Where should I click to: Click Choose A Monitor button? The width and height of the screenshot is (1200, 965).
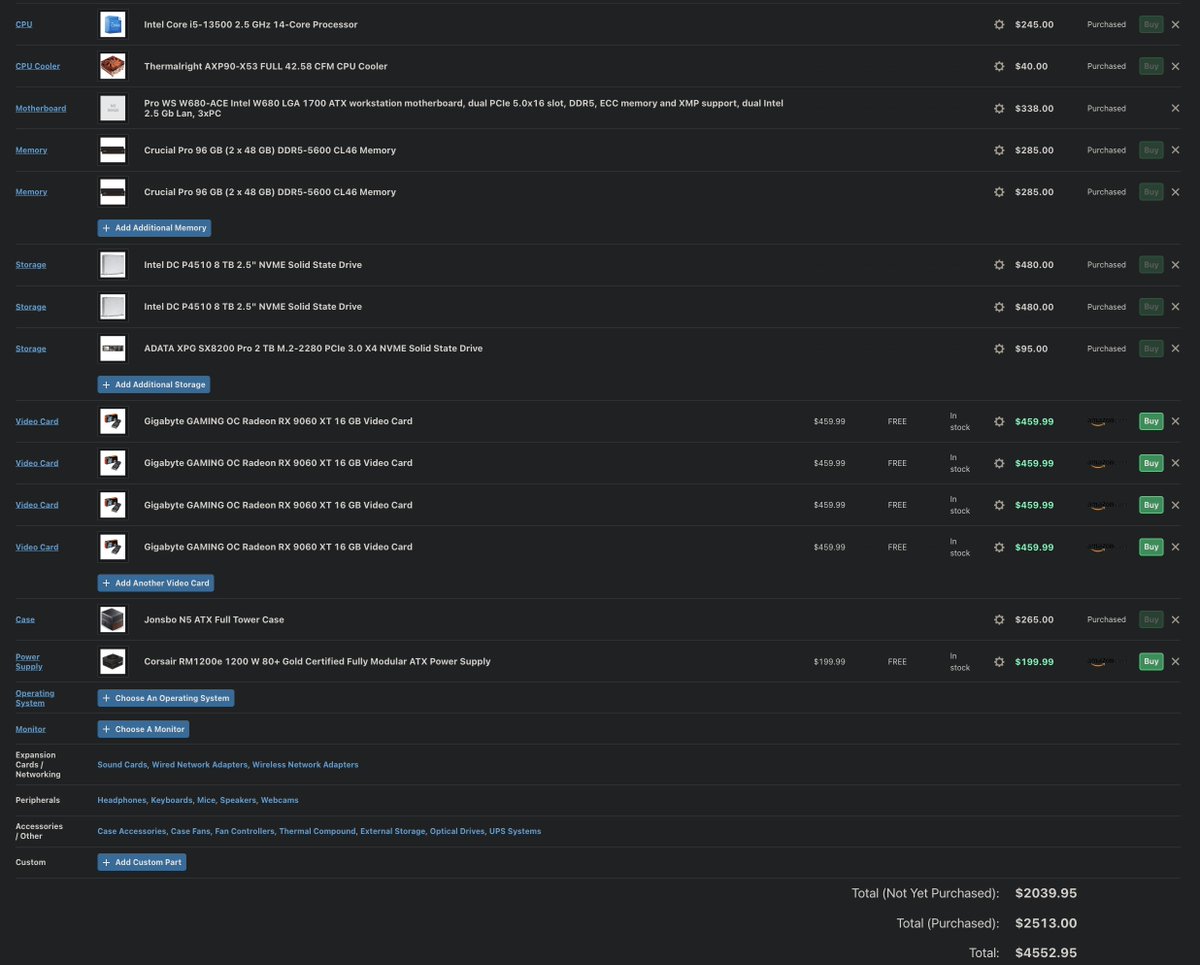coord(143,729)
